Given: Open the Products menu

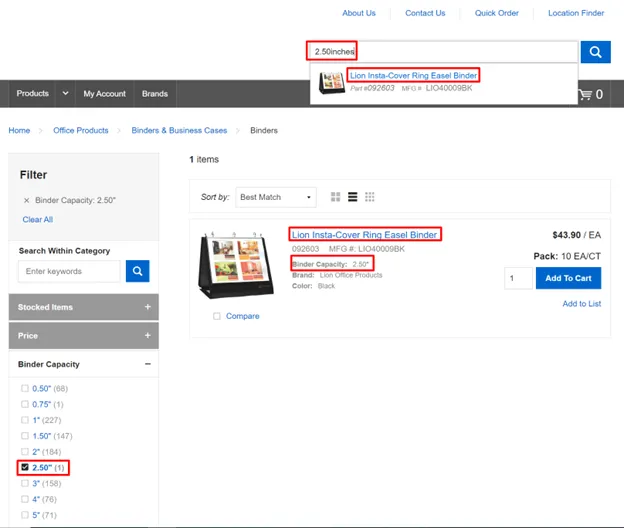Looking at the screenshot, I should click(33, 94).
